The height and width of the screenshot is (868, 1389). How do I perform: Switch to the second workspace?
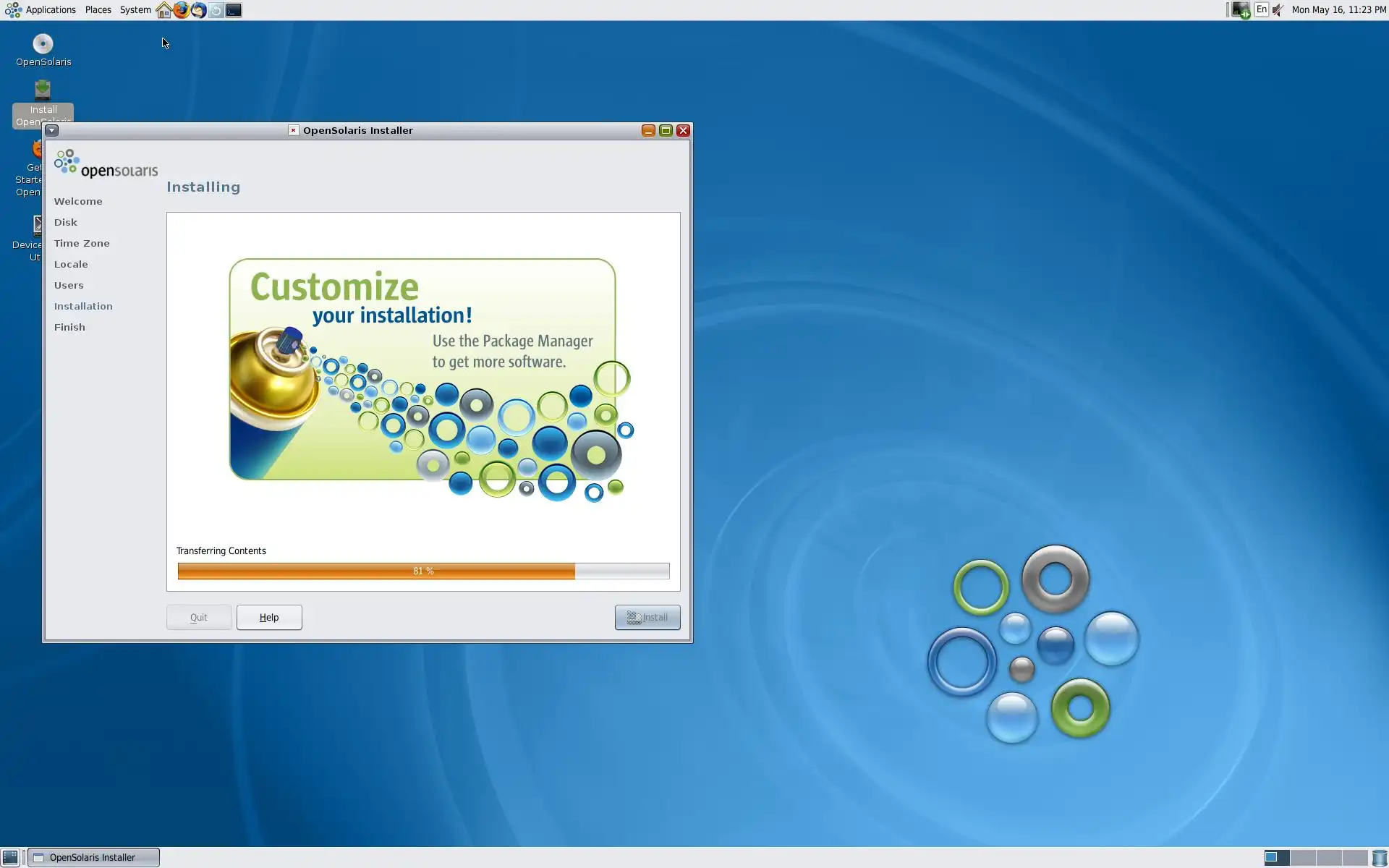click(1302, 858)
